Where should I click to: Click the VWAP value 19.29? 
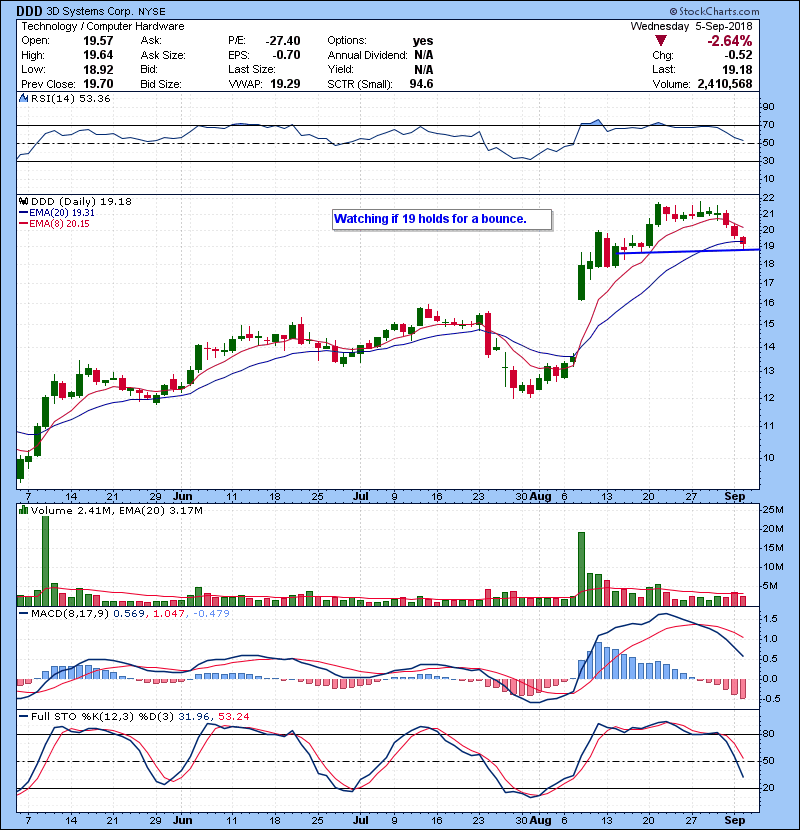click(285, 84)
